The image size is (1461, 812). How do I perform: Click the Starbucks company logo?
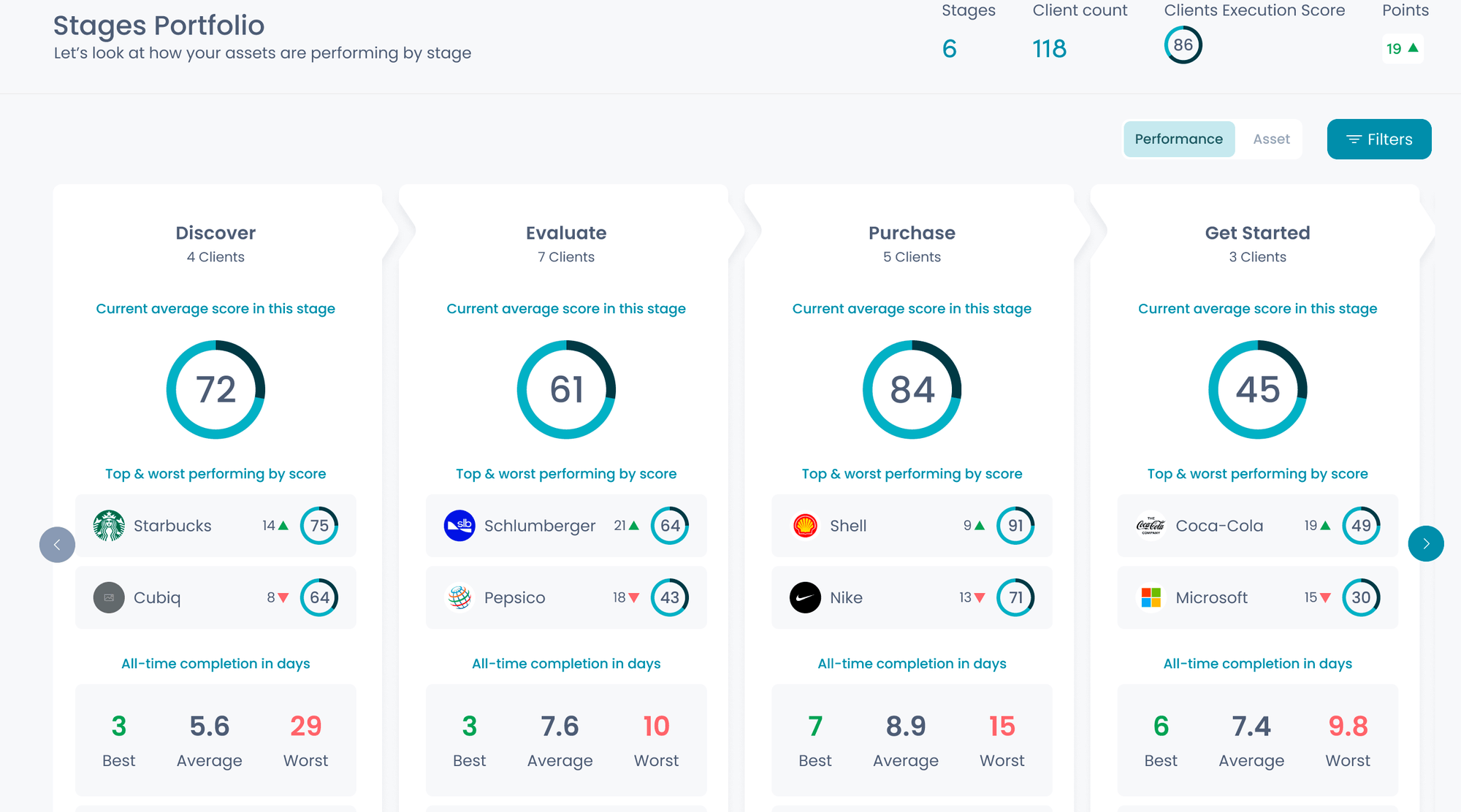[x=108, y=525]
